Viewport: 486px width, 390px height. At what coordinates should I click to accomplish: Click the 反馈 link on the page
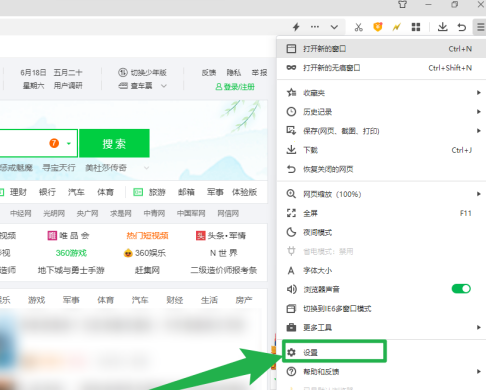pyautogui.click(x=209, y=72)
